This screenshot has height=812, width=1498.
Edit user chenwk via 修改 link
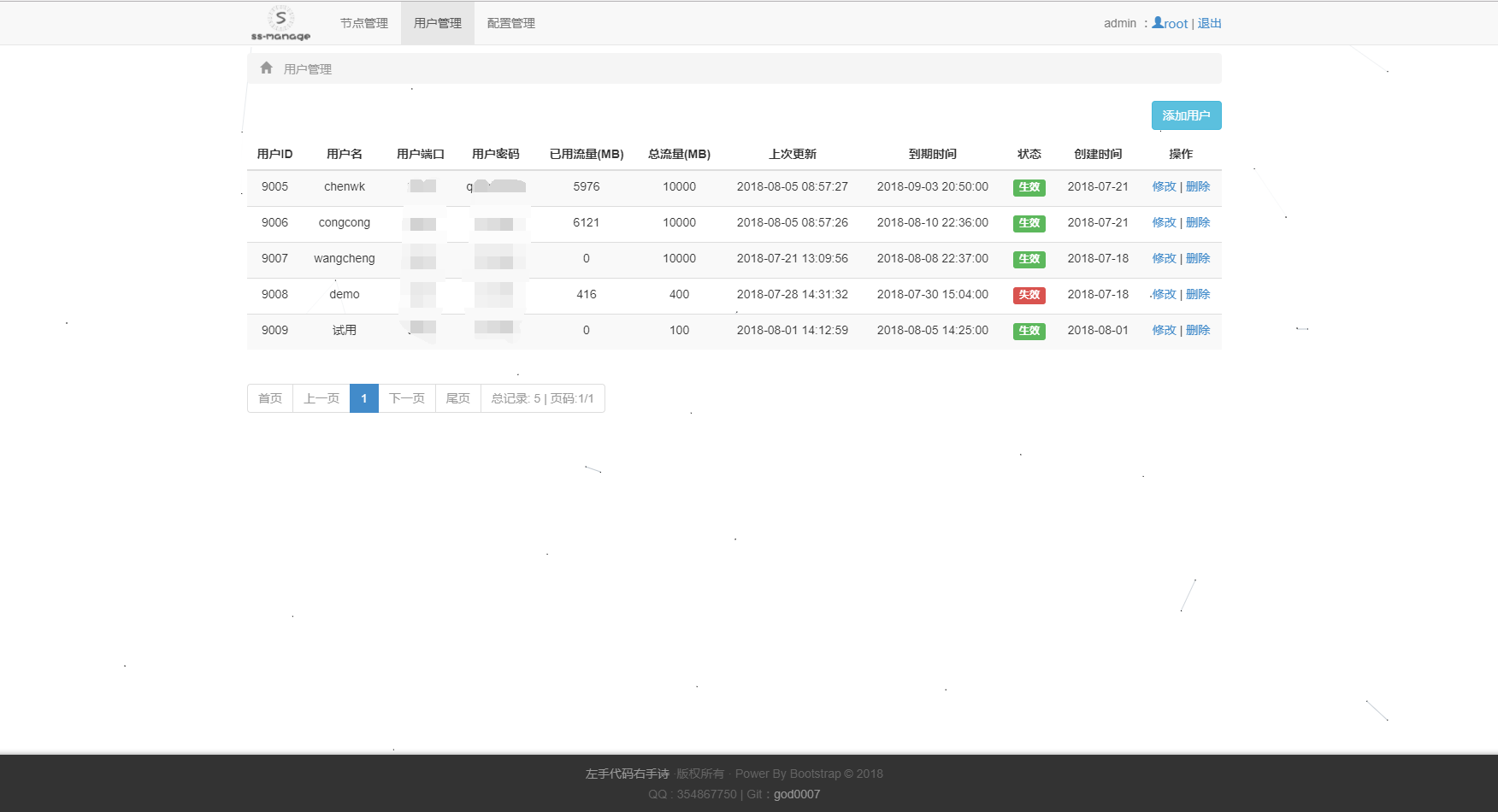point(1164,186)
